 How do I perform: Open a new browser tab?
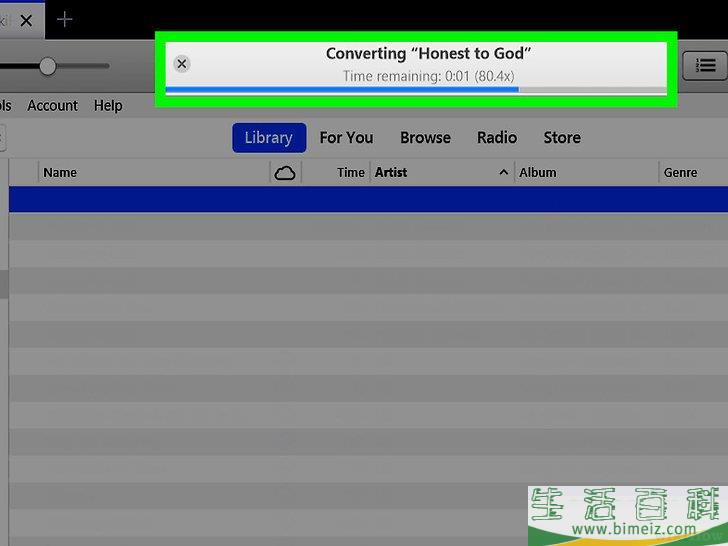[x=65, y=20]
